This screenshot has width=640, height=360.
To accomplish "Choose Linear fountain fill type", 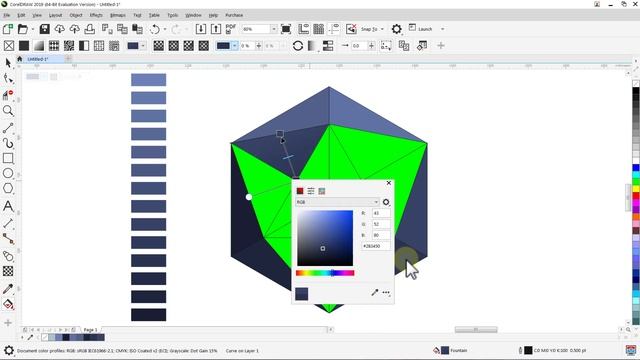I will click(158, 46).
